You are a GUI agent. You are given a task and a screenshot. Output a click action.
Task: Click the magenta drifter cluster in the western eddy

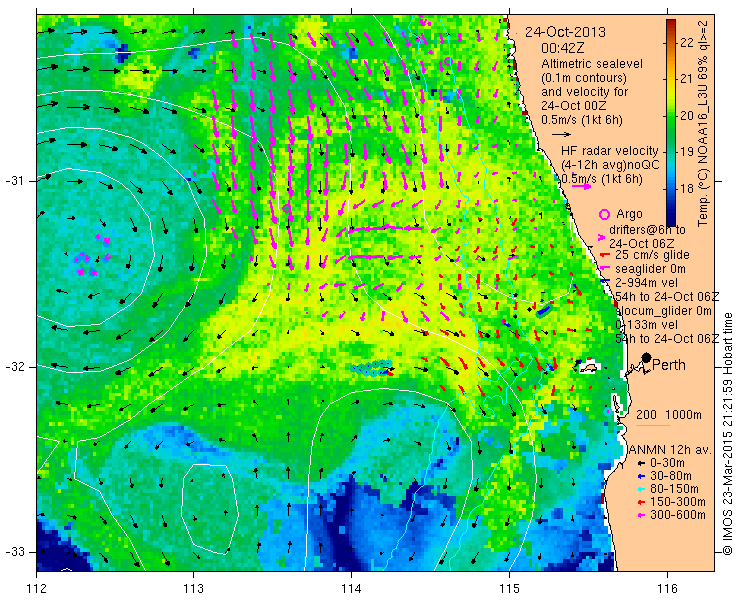coord(92,255)
